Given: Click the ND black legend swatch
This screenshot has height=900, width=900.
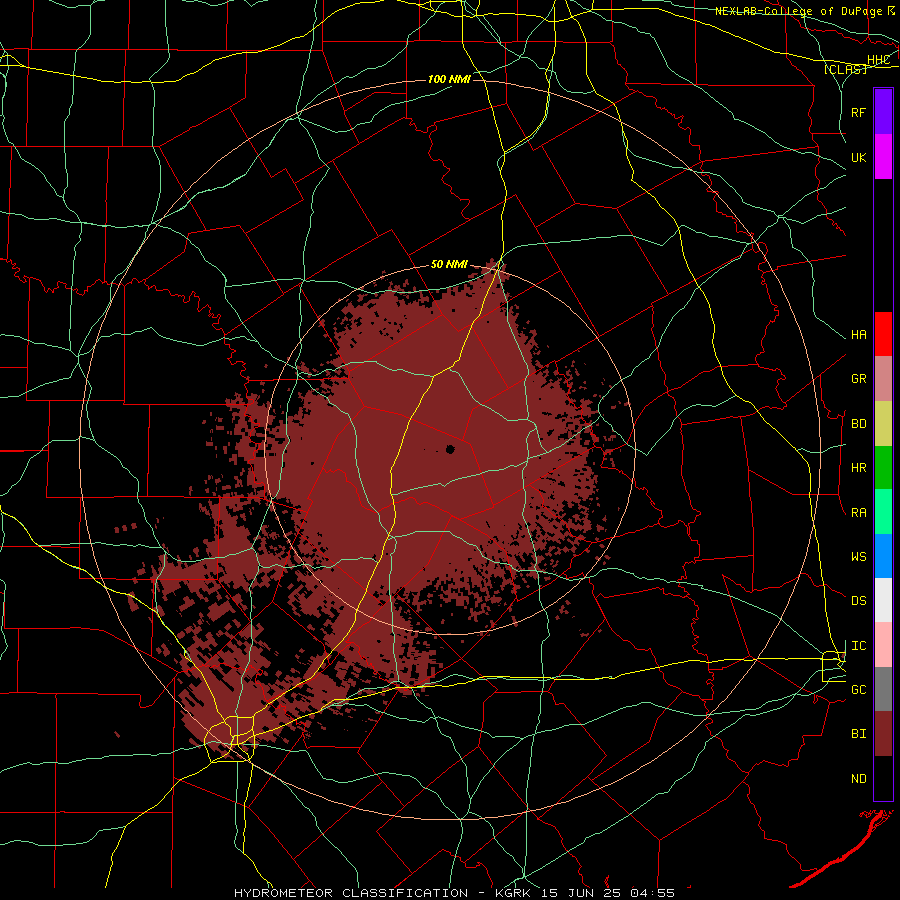Looking at the screenshot, I should pyautogui.click(x=883, y=778).
